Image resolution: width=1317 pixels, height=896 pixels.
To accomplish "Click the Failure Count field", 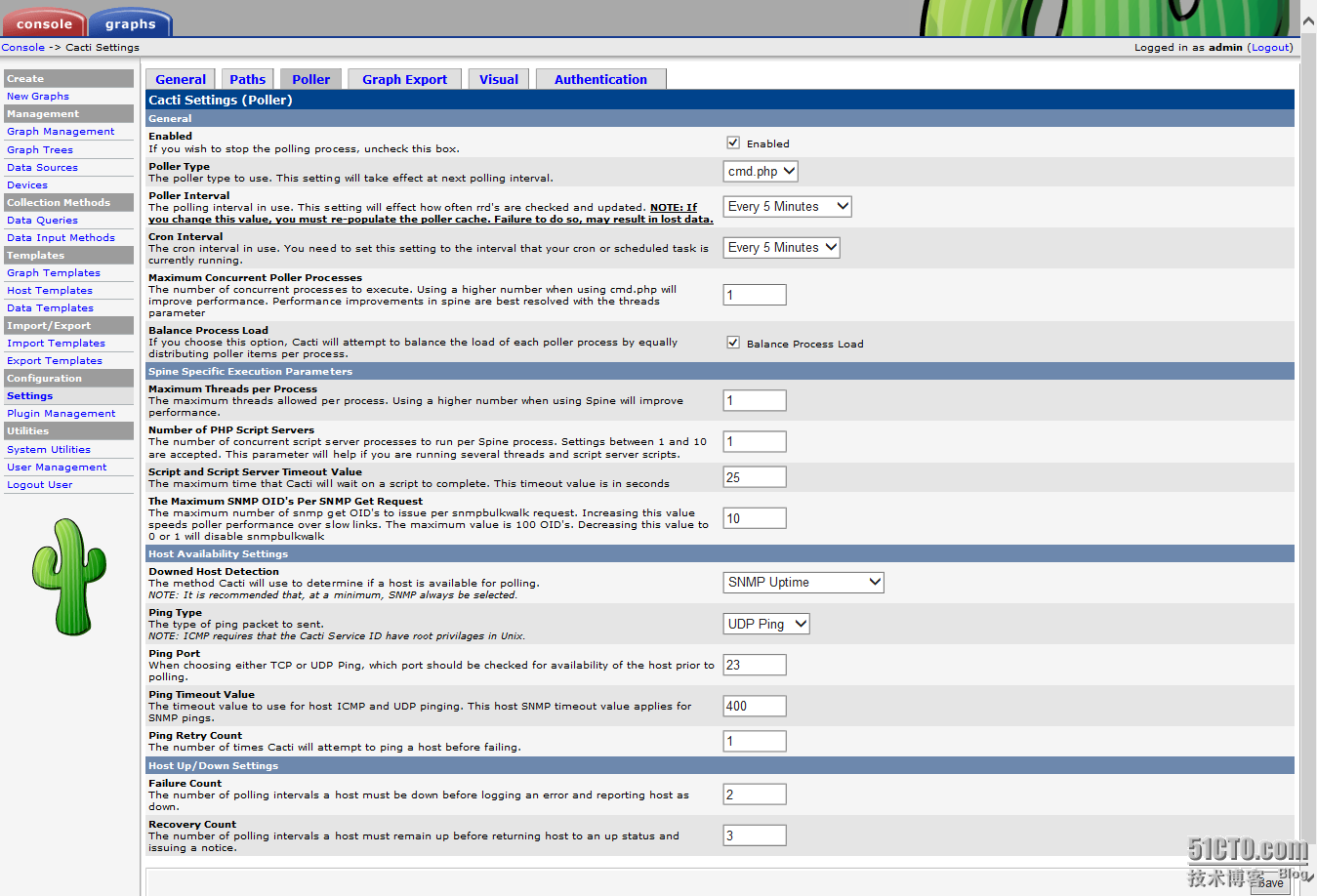I will 755,794.
